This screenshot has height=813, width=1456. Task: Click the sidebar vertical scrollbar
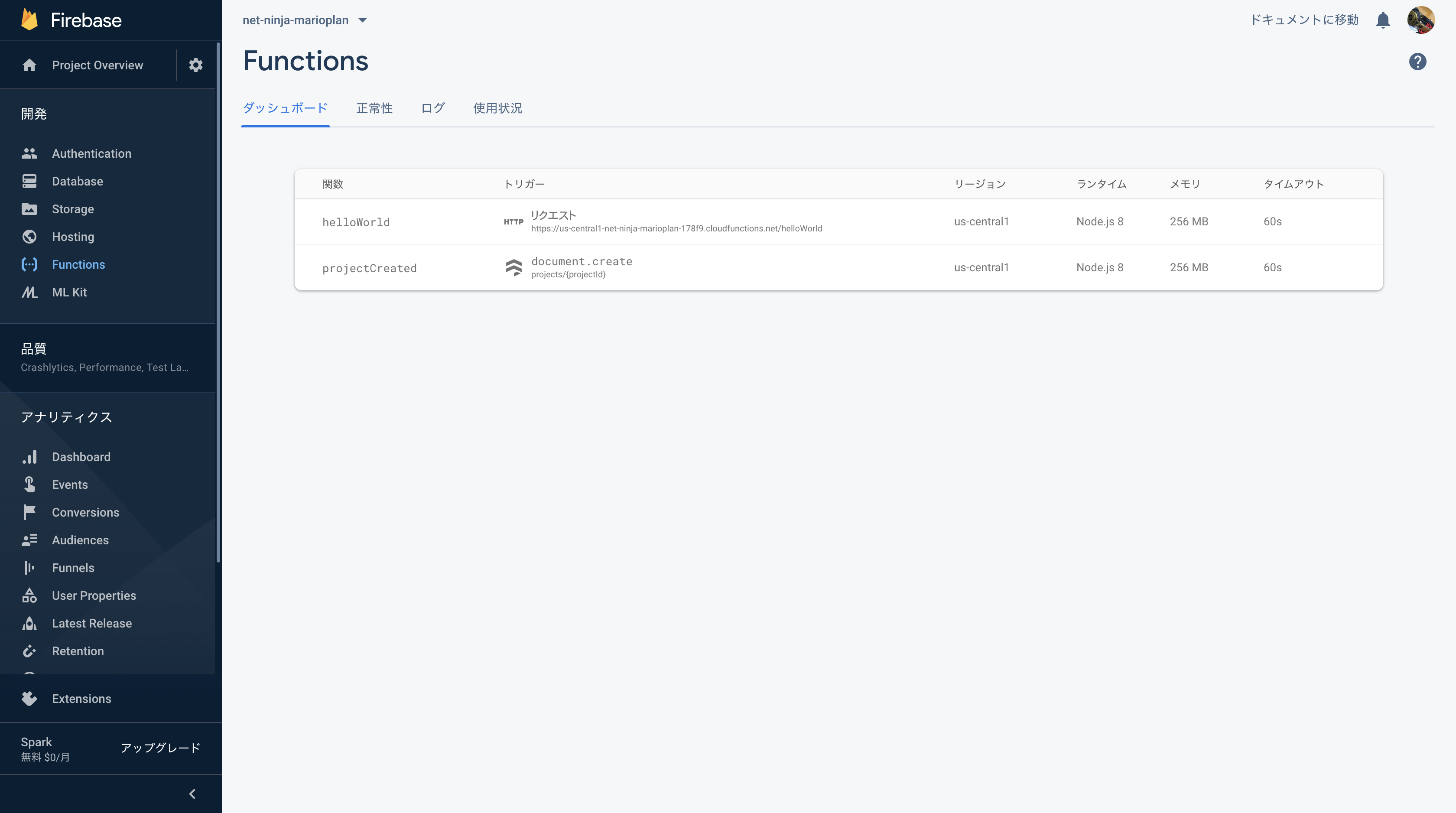pyautogui.click(x=218, y=302)
